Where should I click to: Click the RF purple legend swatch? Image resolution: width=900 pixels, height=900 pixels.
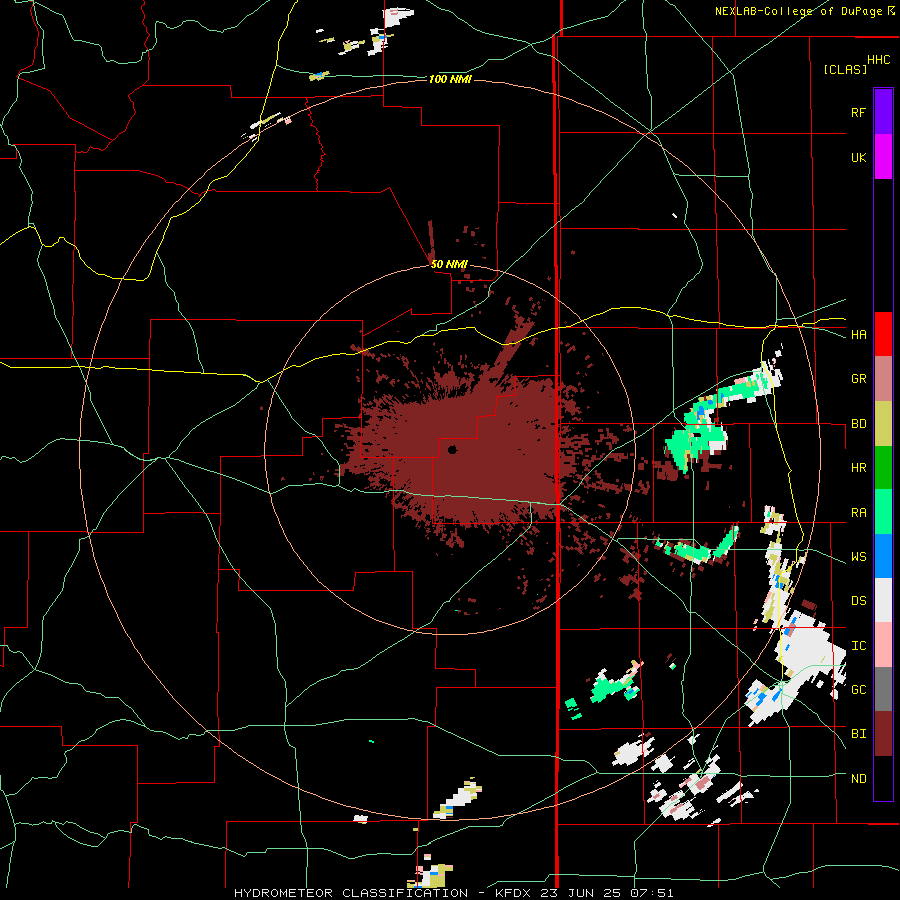click(883, 112)
